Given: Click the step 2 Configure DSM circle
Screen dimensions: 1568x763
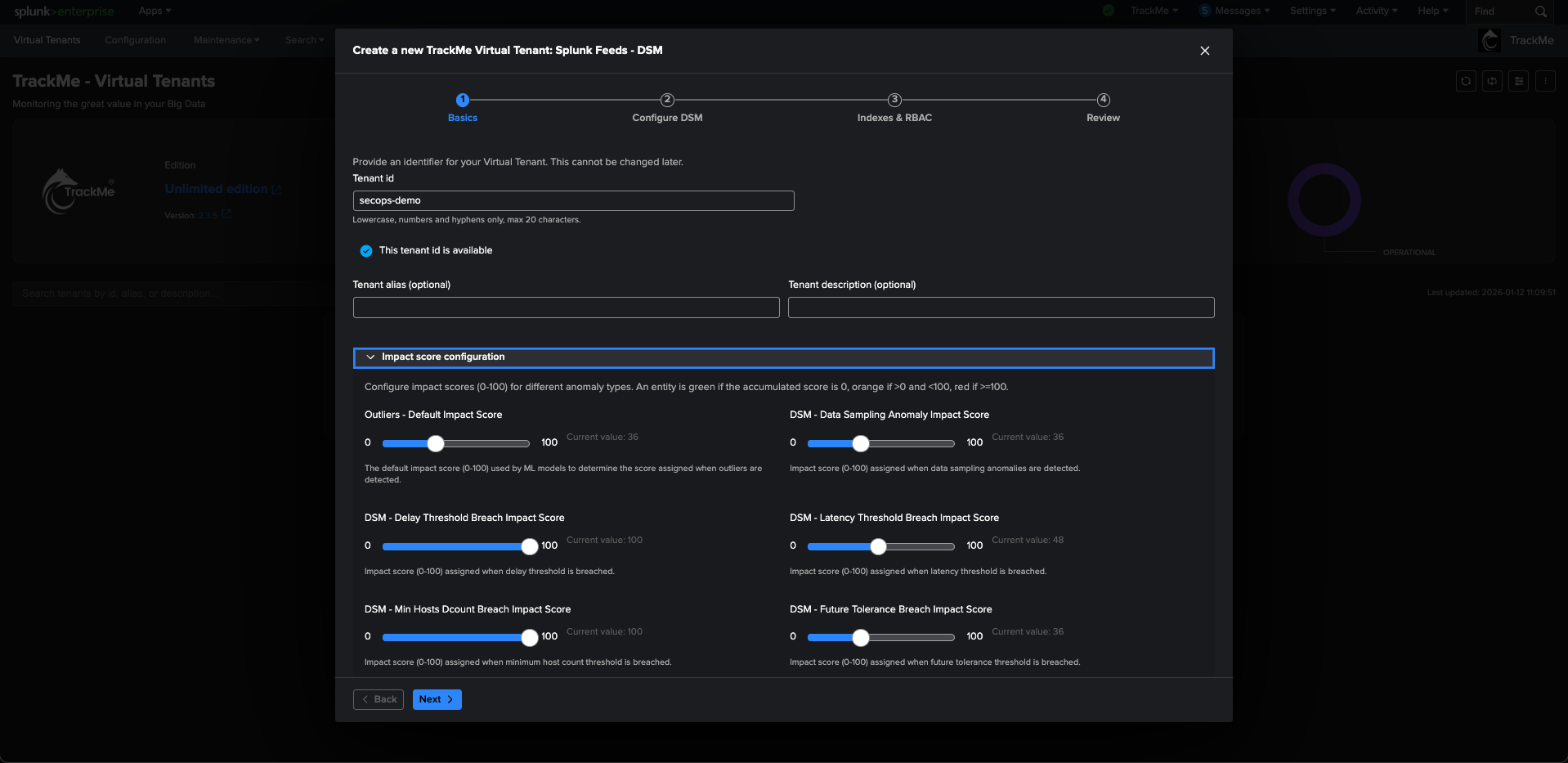Looking at the screenshot, I should 667,100.
